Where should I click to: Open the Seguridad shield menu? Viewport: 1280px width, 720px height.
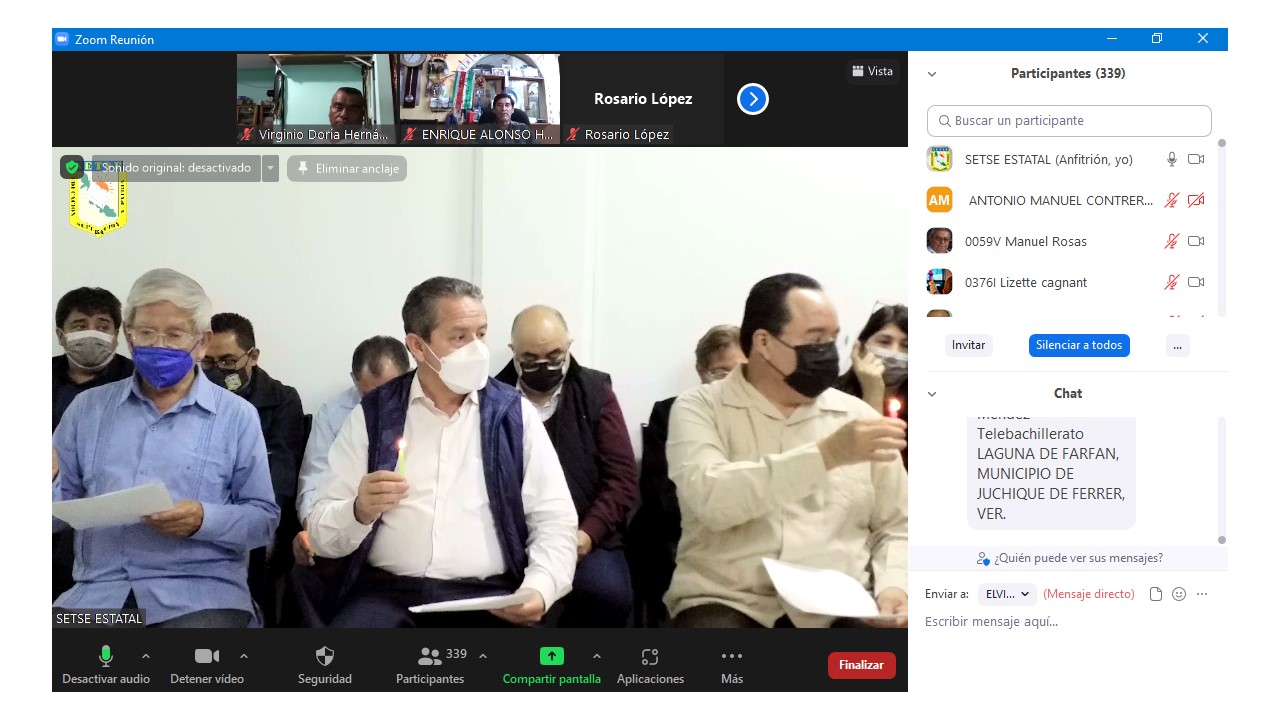[325, 665]
